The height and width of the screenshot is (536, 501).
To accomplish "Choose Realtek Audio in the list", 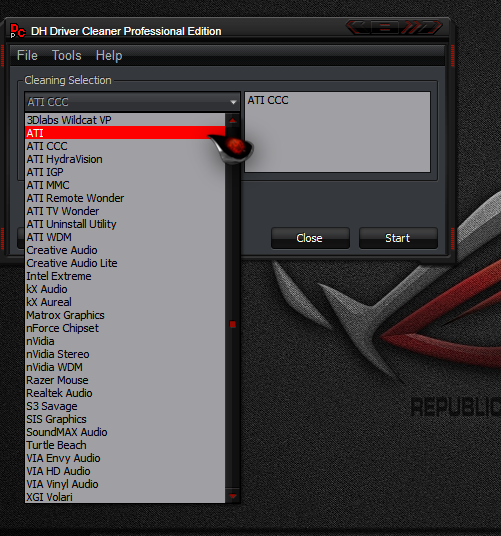I will tap(125, 393).
